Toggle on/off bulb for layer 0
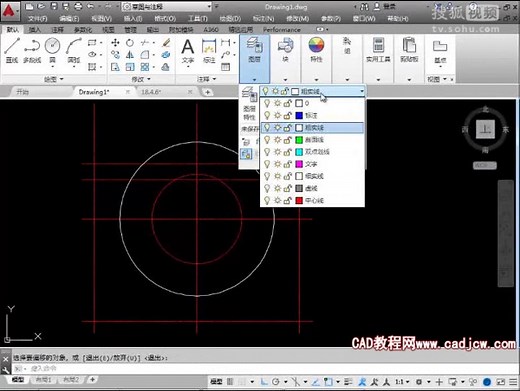The width and height of the screenshot is (520, 391). coord(267,103)
